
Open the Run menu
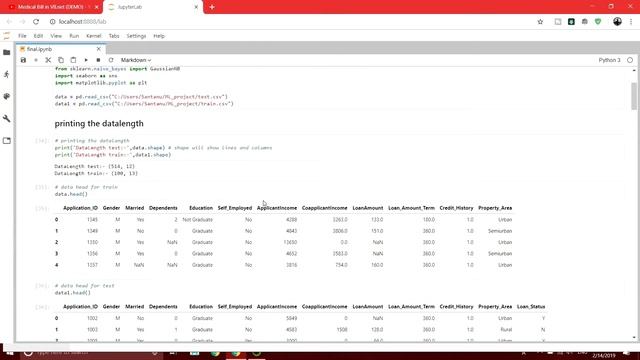[74, 36]
